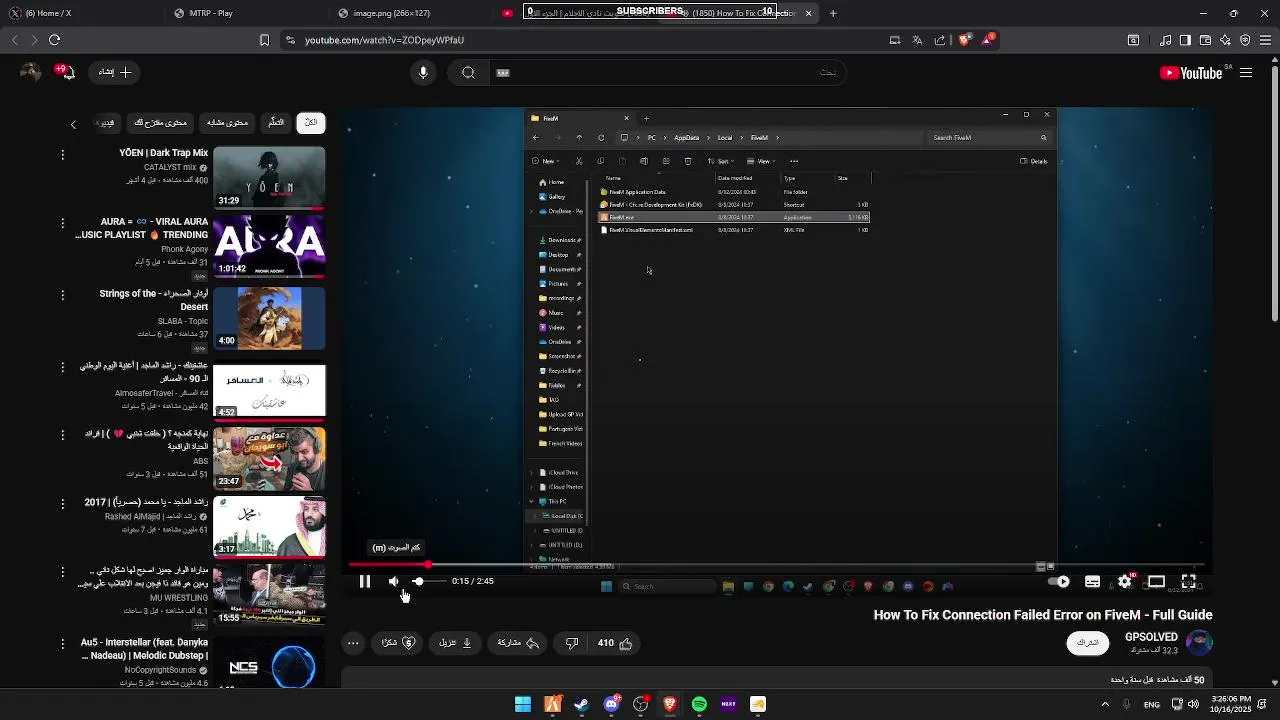The height and width of the screenshot is (720, 1280).
Task: Start voice search with the microphone
Action: (423, 72)
